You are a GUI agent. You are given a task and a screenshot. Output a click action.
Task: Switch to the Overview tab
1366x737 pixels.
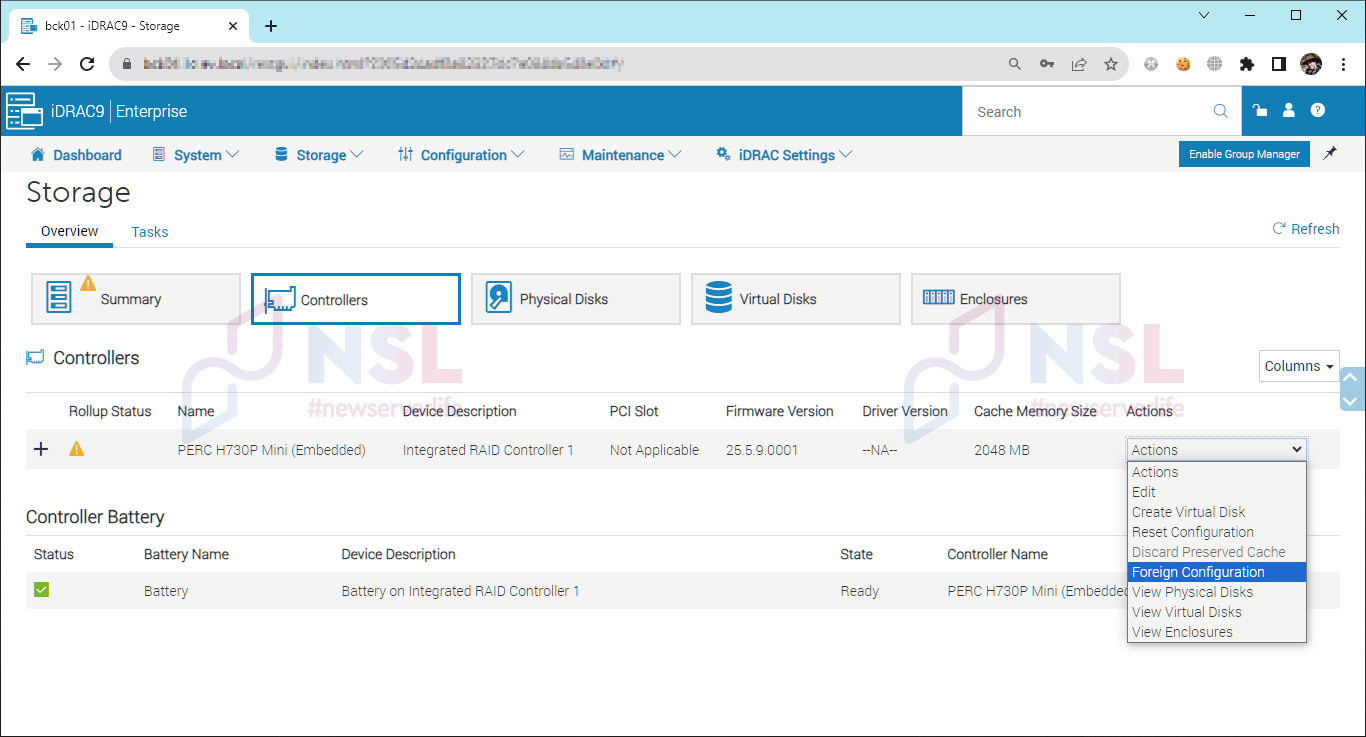coord(69,231)
